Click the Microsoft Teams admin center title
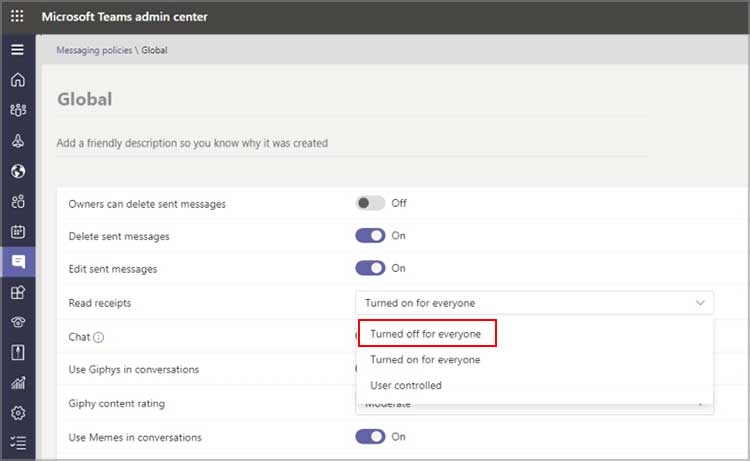 (x=124, y=17)
